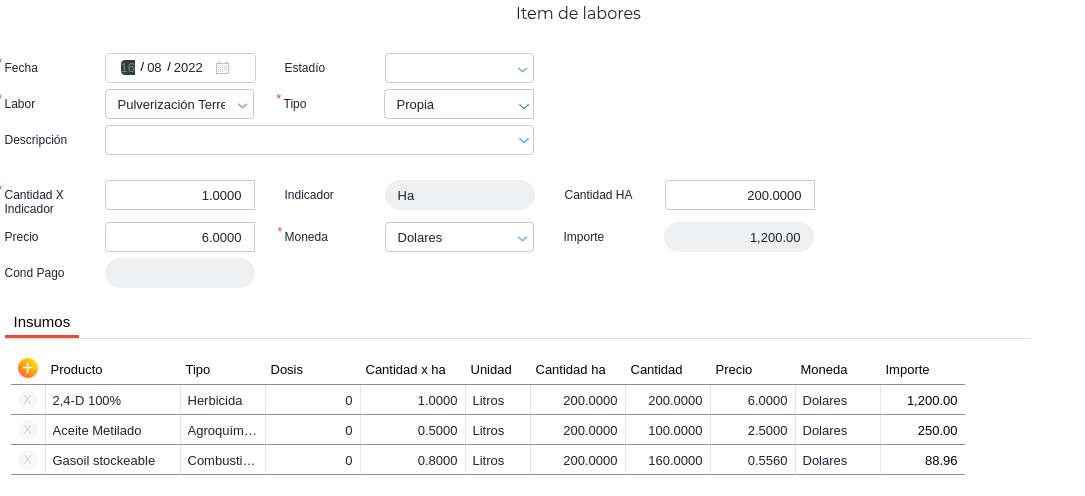Expand the Descripción combo box
Screen dimensions: 1085x496
[x=522, y=141]
